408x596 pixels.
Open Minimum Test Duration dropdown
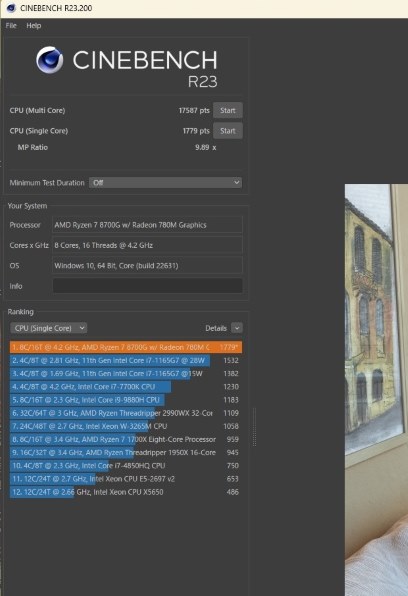(x=165, y=182)
